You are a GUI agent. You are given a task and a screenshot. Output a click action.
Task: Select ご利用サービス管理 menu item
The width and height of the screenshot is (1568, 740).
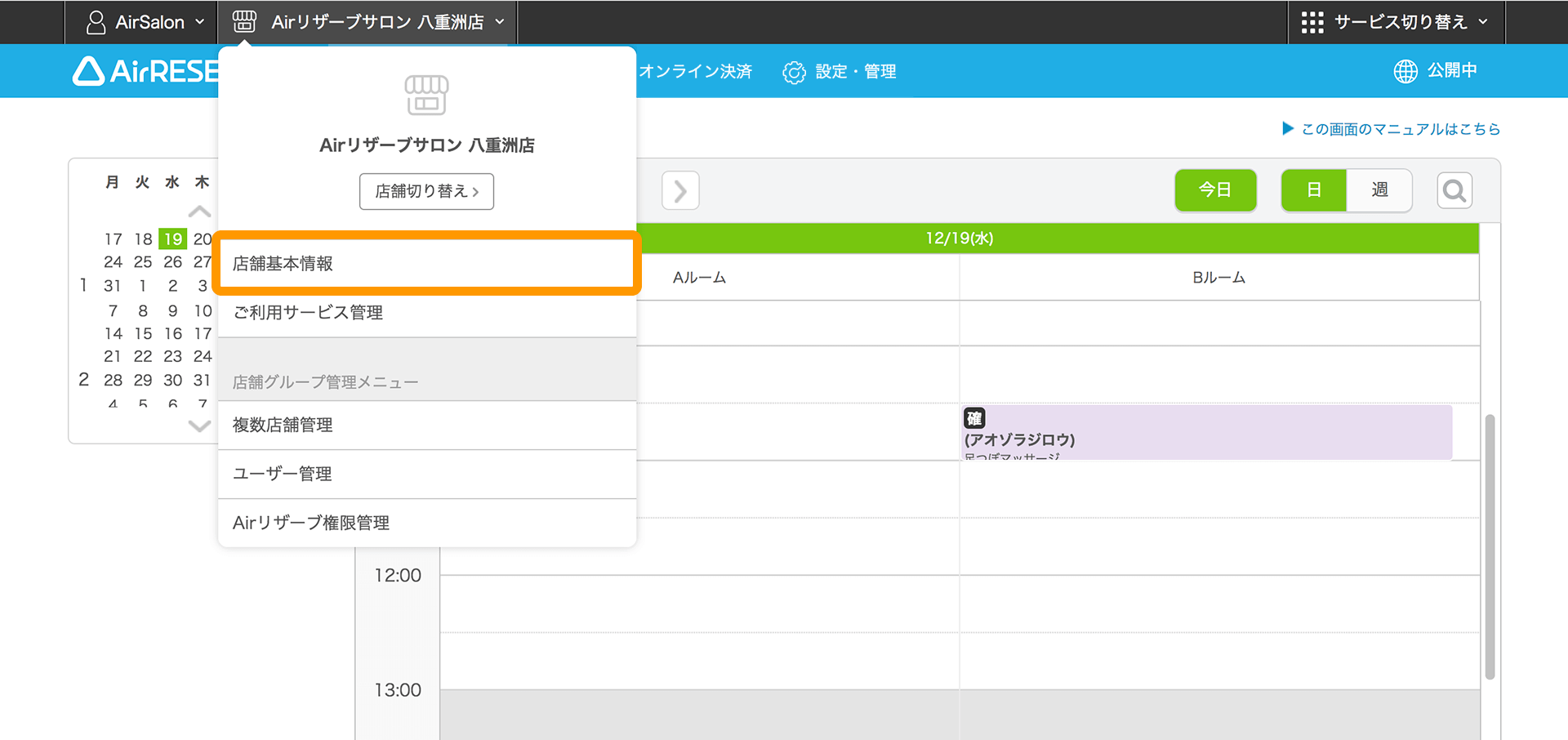pyautogui.click(x=426, y=313)
